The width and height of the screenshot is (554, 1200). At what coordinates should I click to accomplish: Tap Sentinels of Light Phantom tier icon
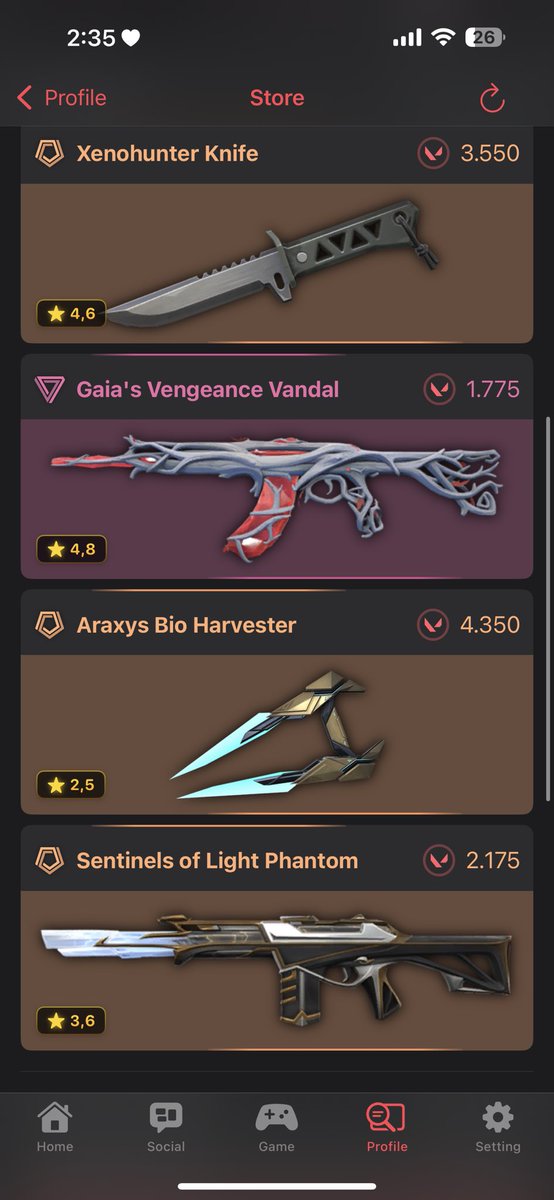(x=49, y=860)
